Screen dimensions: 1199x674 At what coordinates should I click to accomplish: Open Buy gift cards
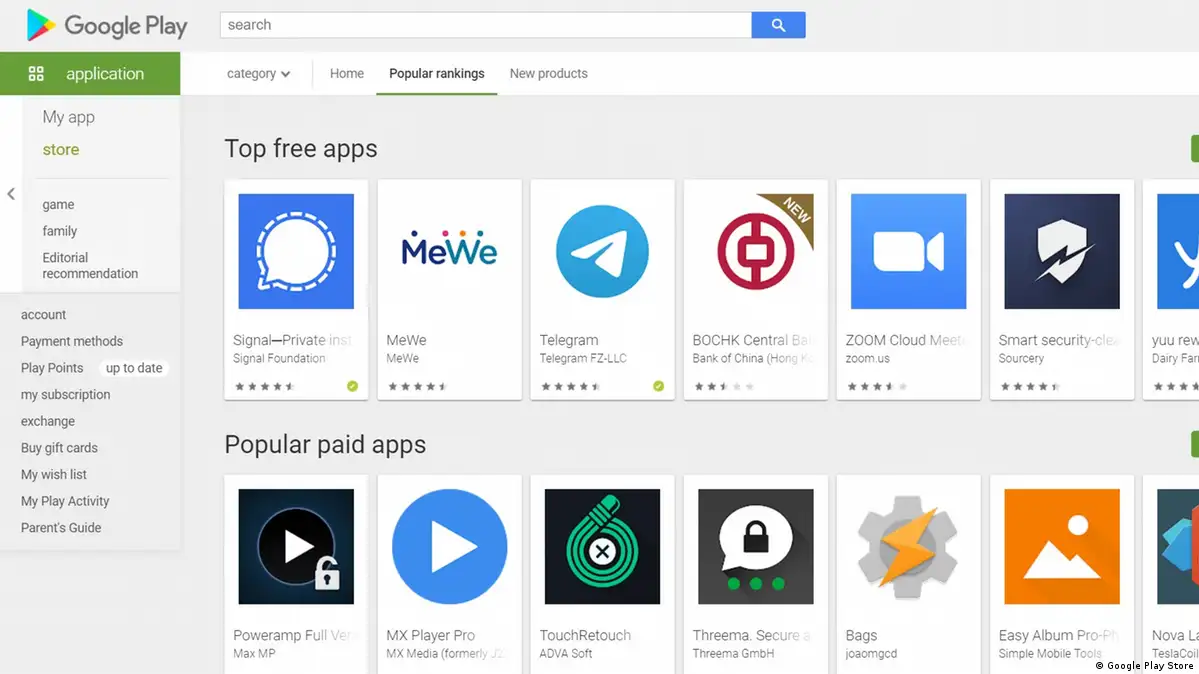point(59,448)
